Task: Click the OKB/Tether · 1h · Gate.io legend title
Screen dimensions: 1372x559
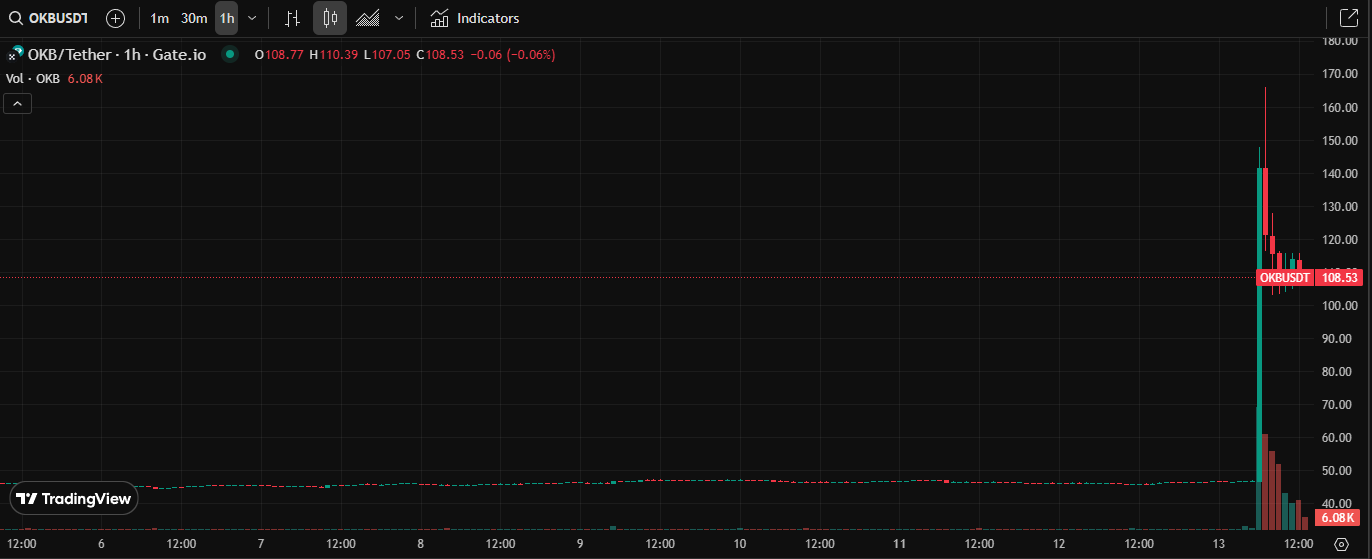Action: [x=117, y=54]
